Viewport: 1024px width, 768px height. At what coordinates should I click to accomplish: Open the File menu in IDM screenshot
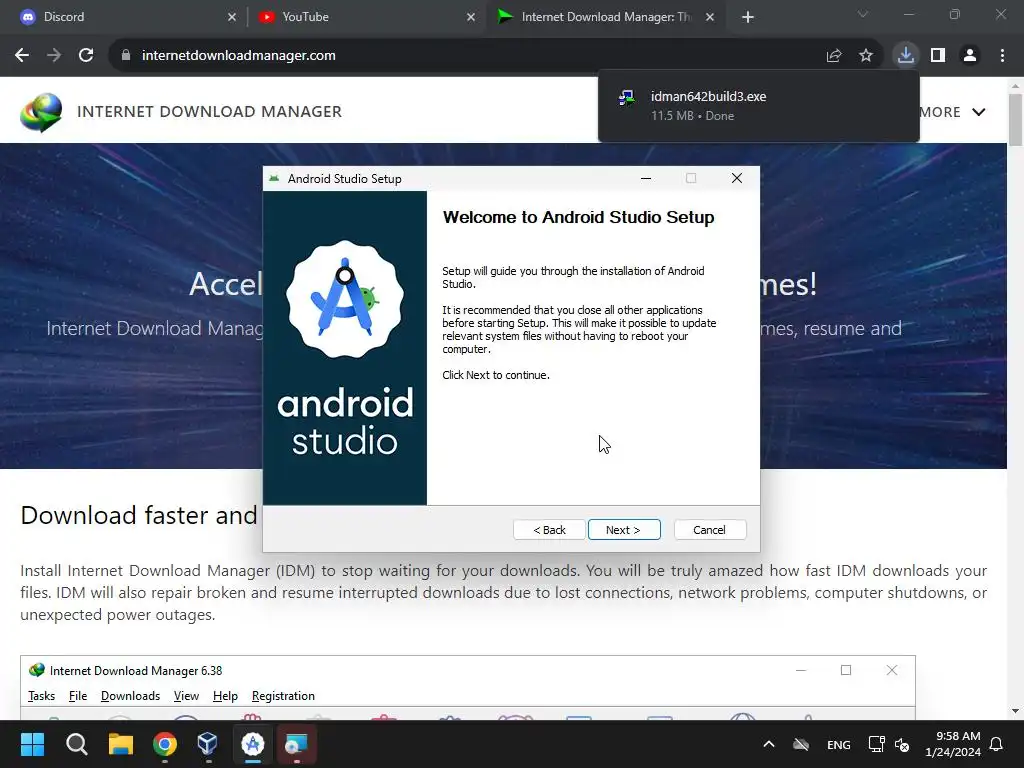tap(78, 696)
